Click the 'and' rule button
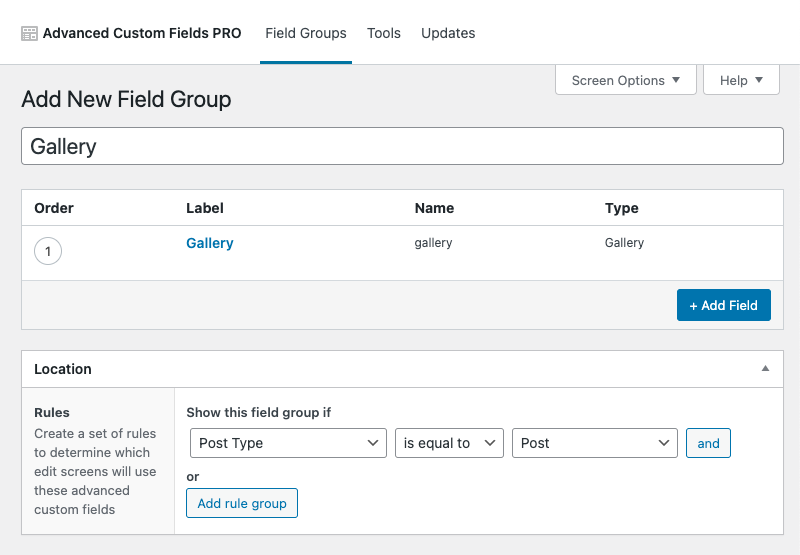This screenshot has height=555, width=800. pos(708,443)
